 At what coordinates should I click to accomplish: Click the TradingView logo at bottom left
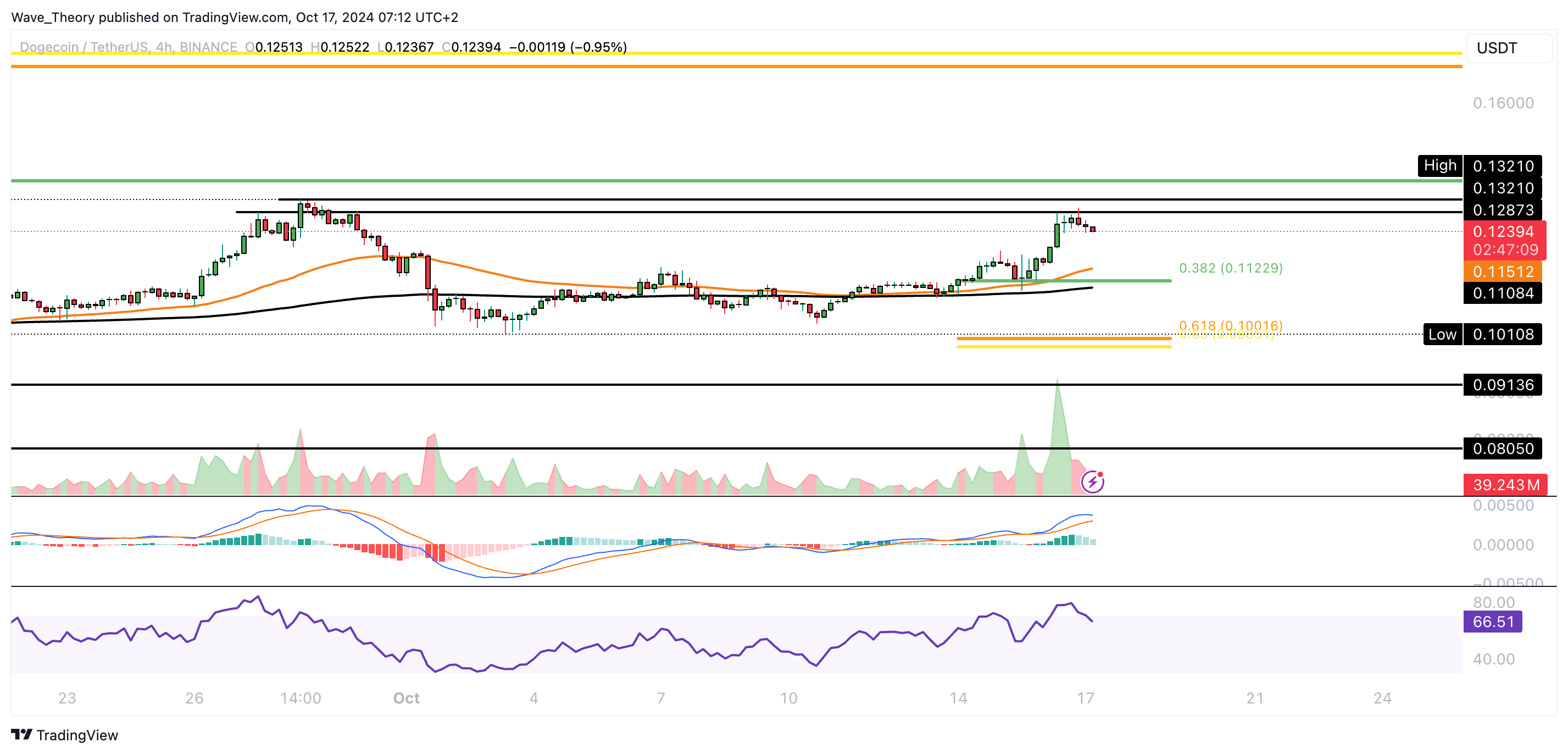(x=64, y=735)
